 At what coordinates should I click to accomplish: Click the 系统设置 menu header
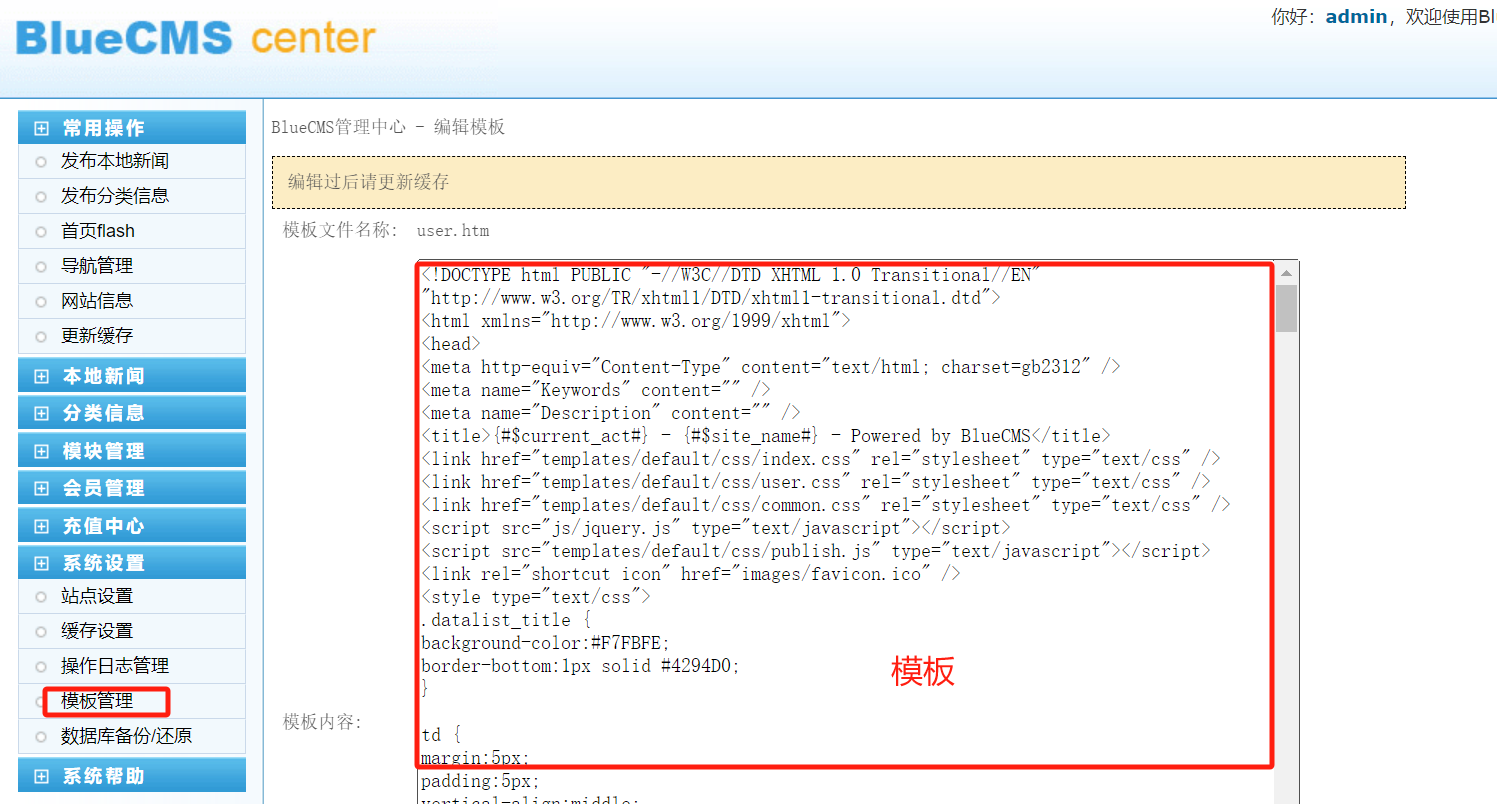[x=132, y=563]
